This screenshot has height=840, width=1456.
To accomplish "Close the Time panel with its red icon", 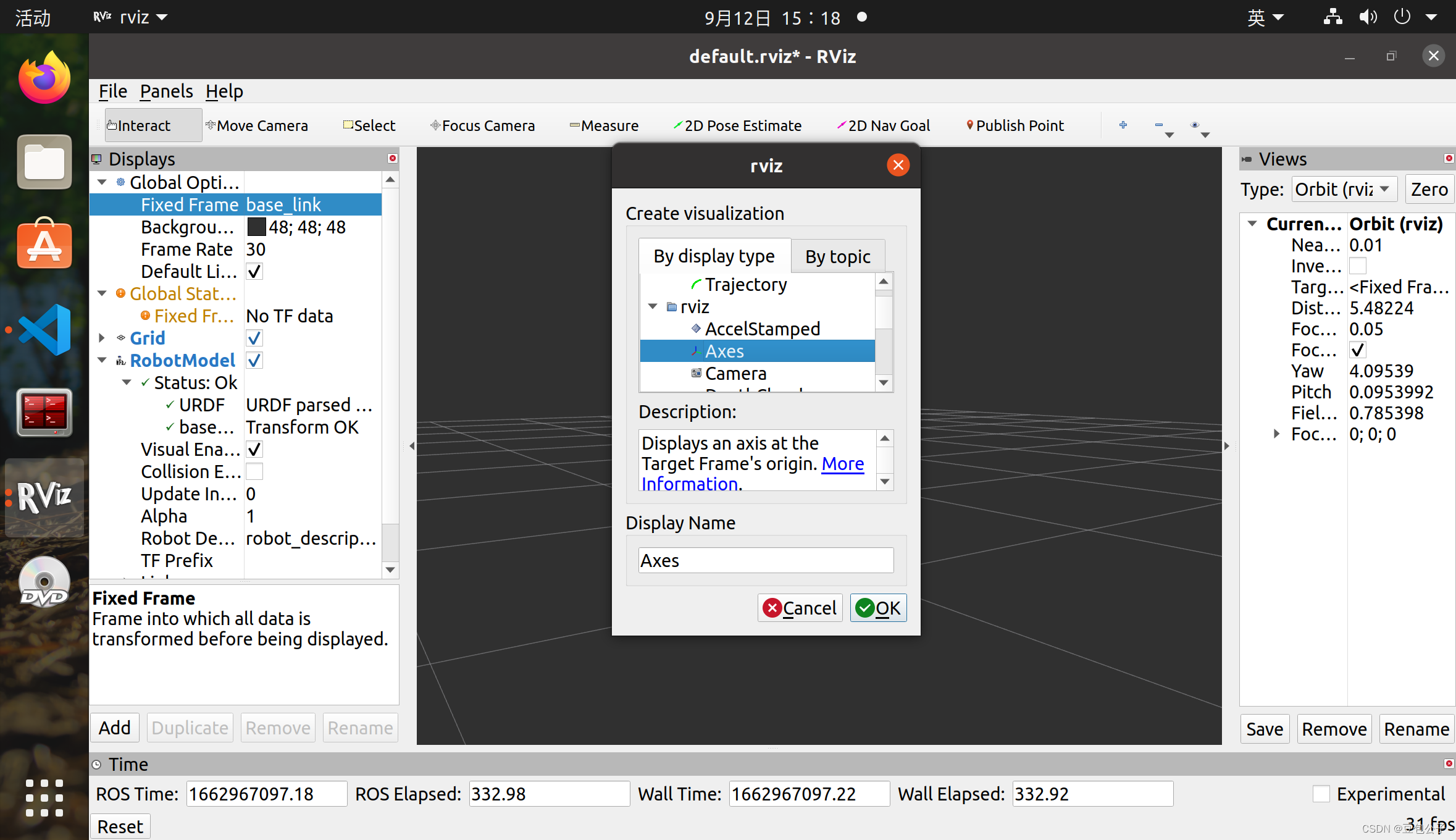I will point(1449,764).
